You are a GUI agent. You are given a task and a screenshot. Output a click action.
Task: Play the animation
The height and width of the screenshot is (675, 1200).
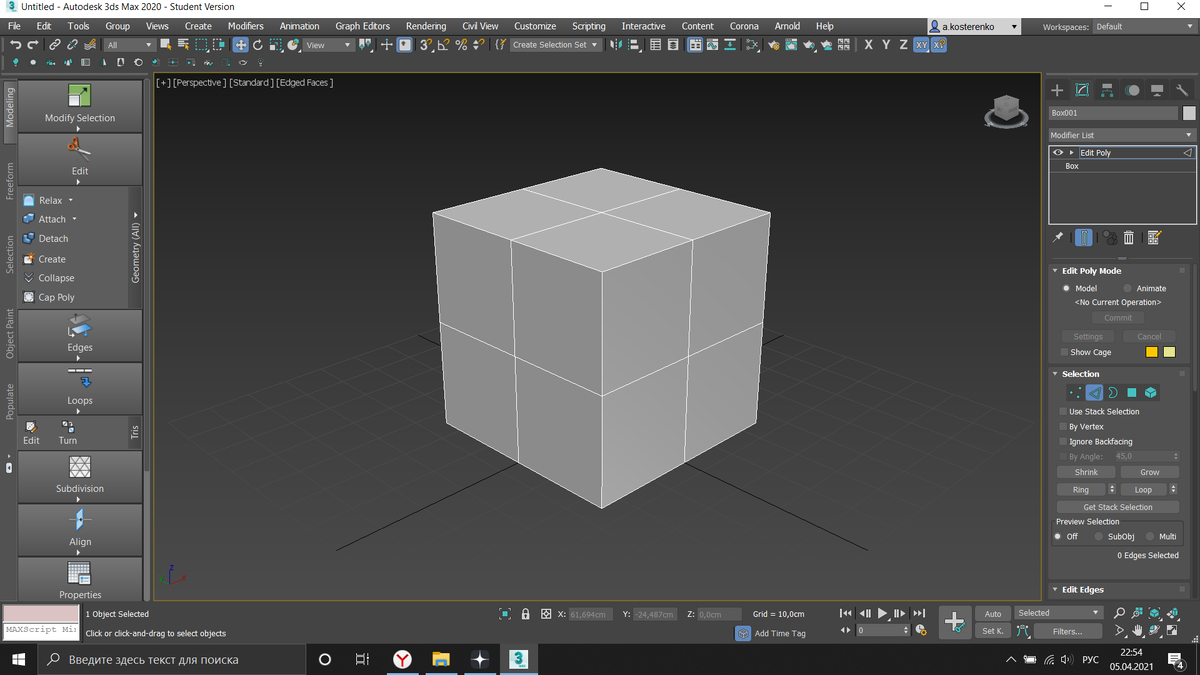(882, 614)
